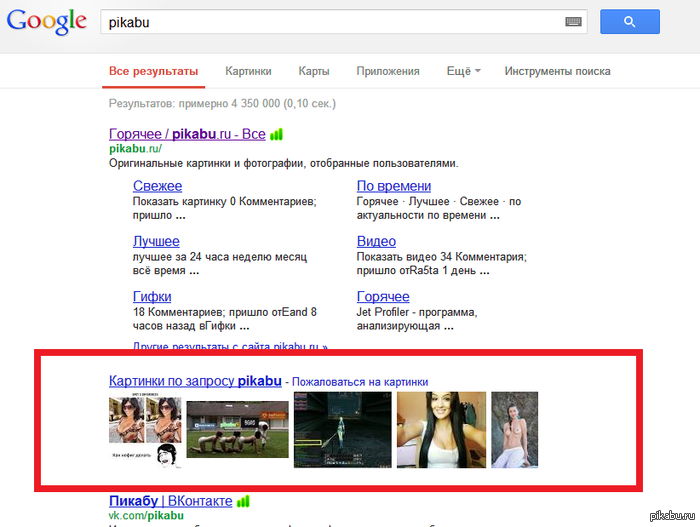Click green bars icon beside Пикабу ВКонтакте result
Viewport: 700px width, 527px height.
(244, 500)
